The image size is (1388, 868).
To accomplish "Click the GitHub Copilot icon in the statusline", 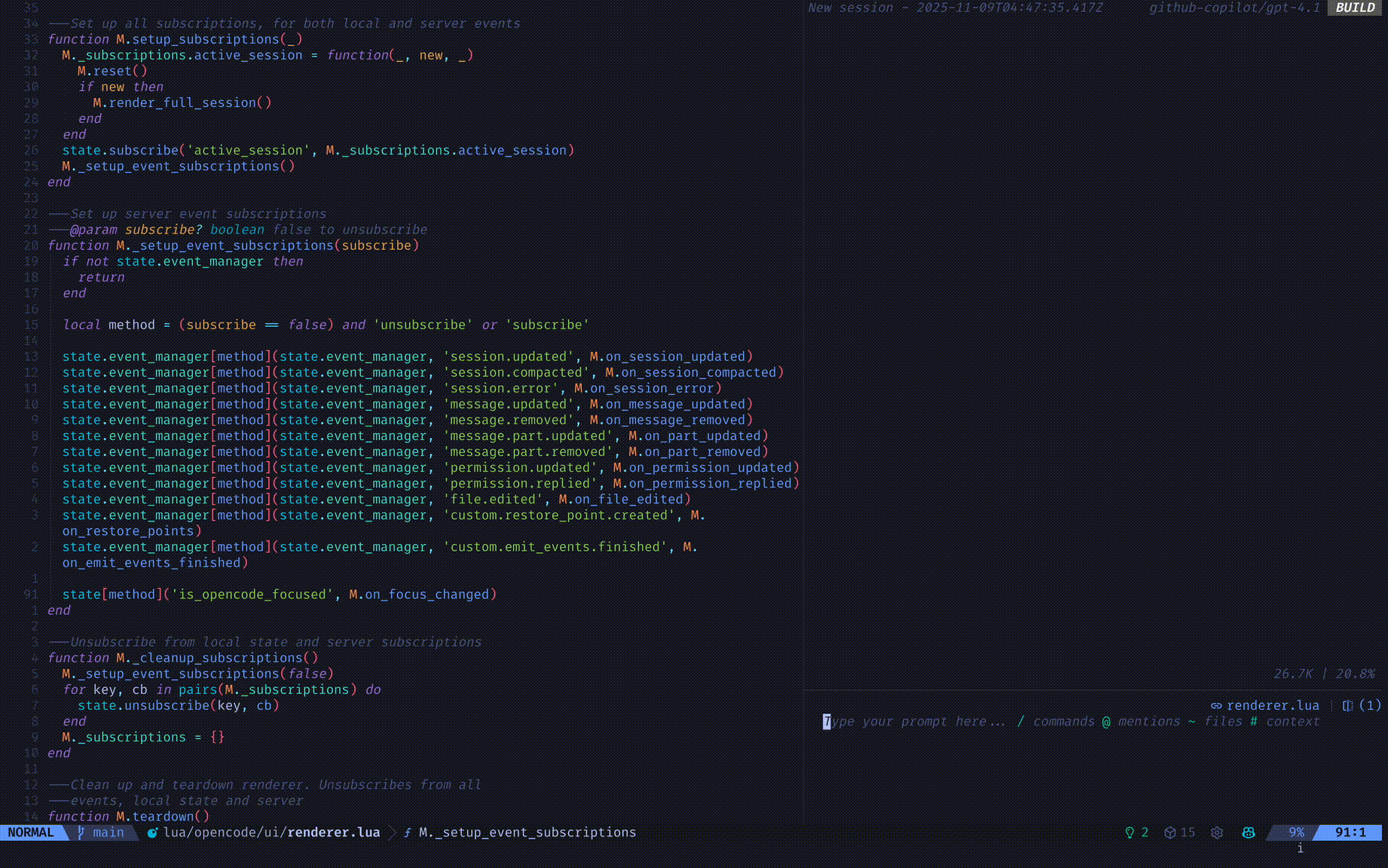I will pyautogui.click(x=1249, y=833).
